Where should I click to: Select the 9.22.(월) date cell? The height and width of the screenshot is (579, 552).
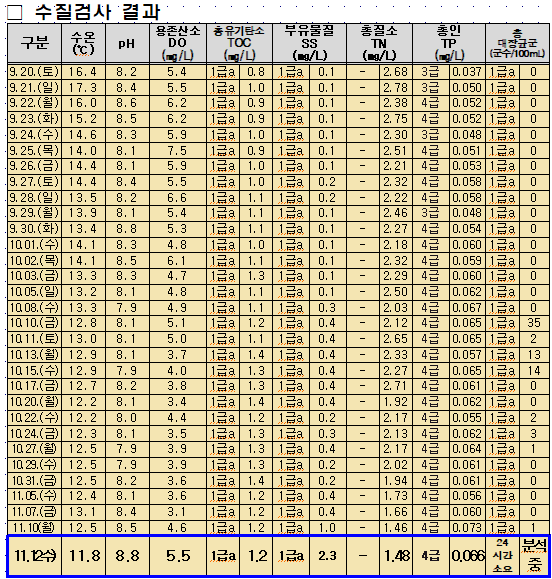pos(34,103)
